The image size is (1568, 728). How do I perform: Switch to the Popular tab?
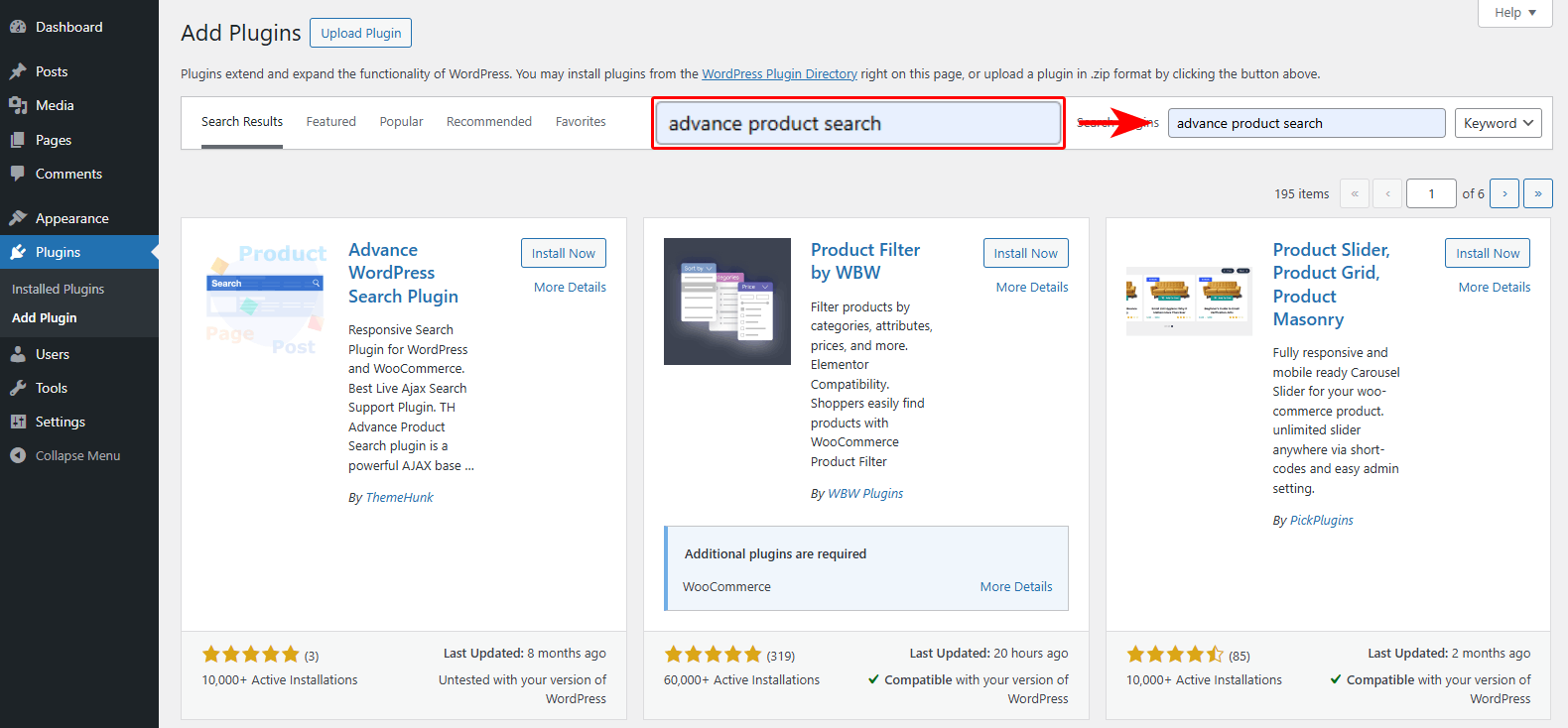click(401, 122)
